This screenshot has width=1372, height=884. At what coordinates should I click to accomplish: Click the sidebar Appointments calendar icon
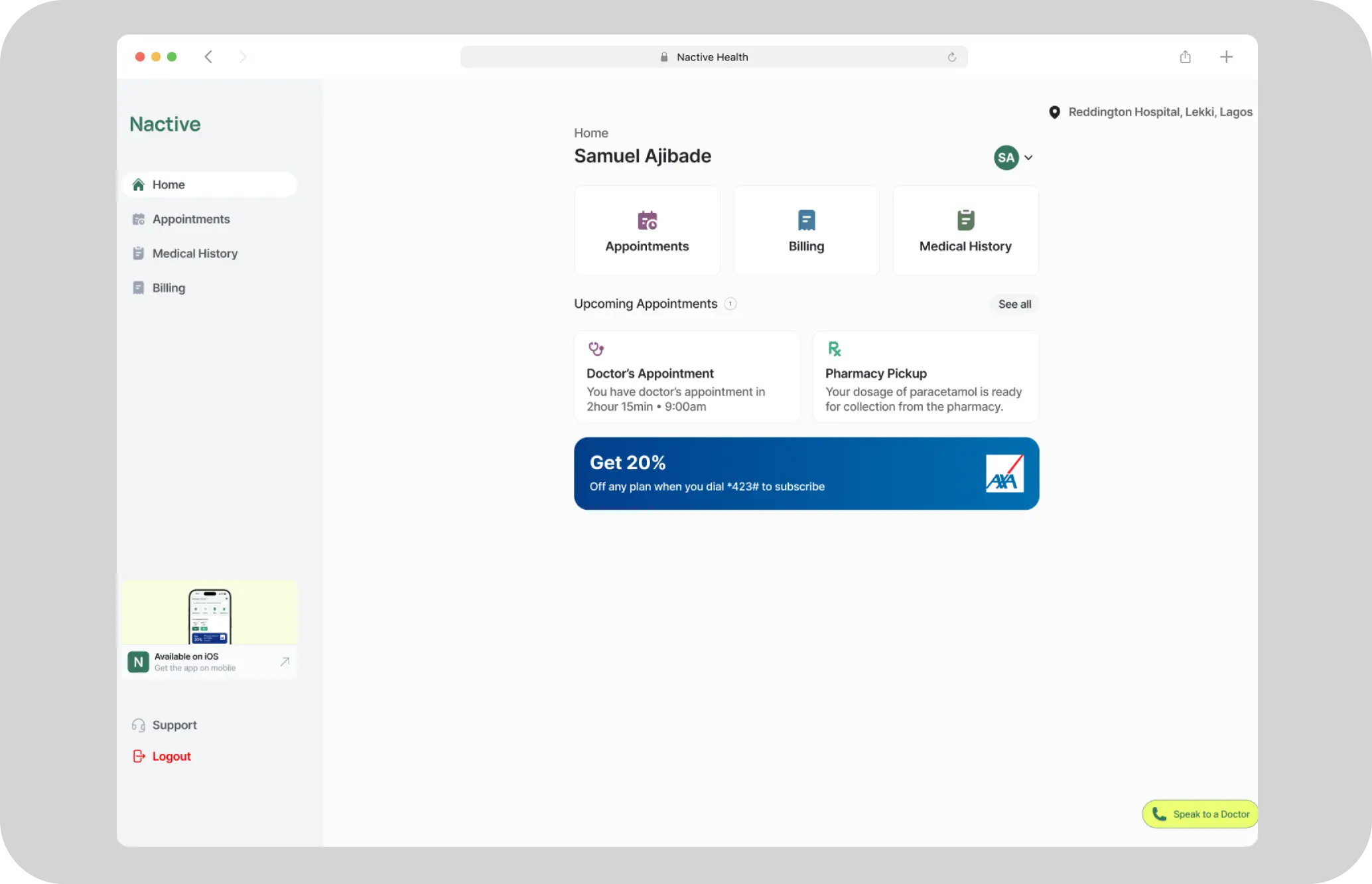pos(139,219)
